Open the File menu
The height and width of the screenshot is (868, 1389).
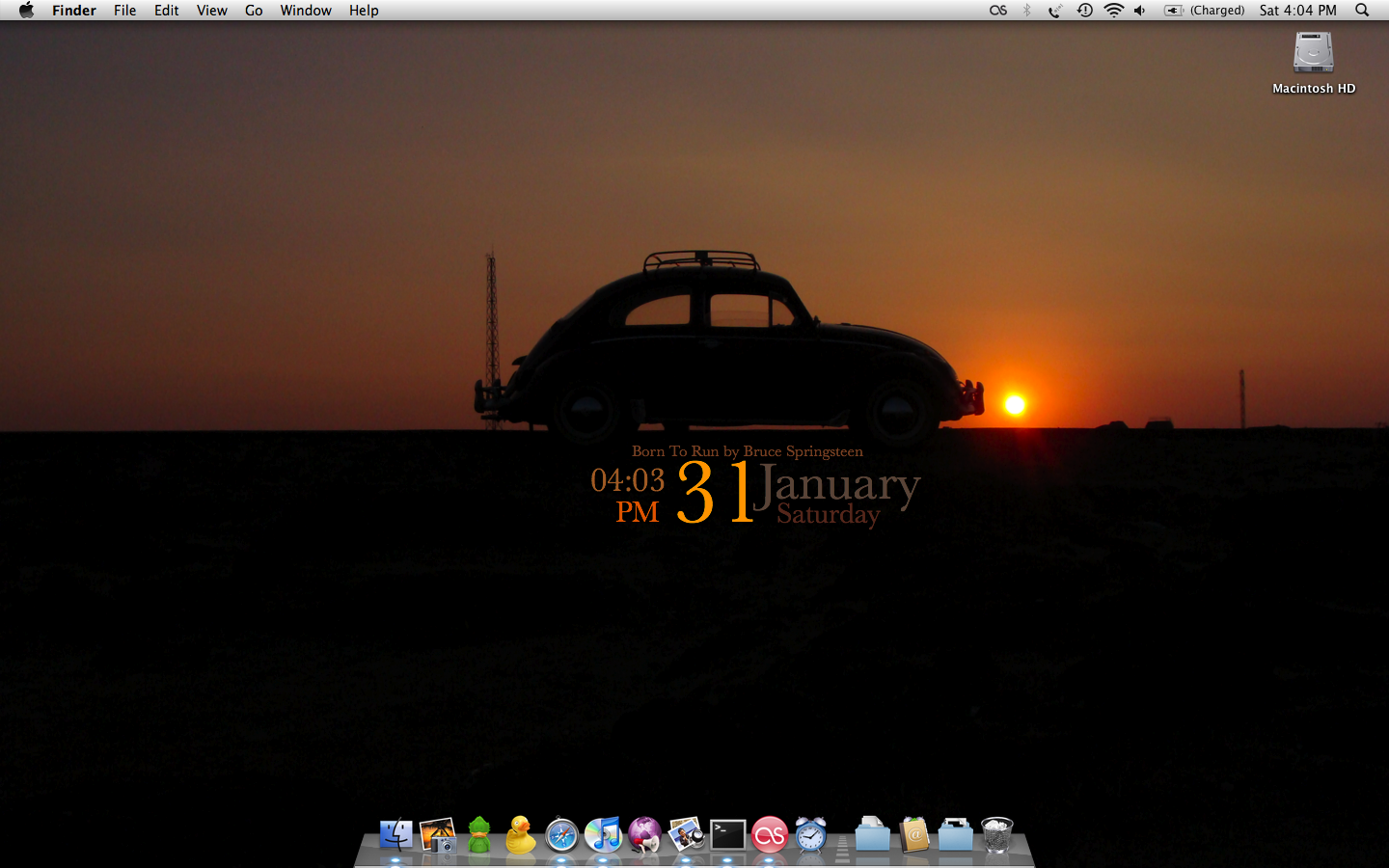(125, 11)
